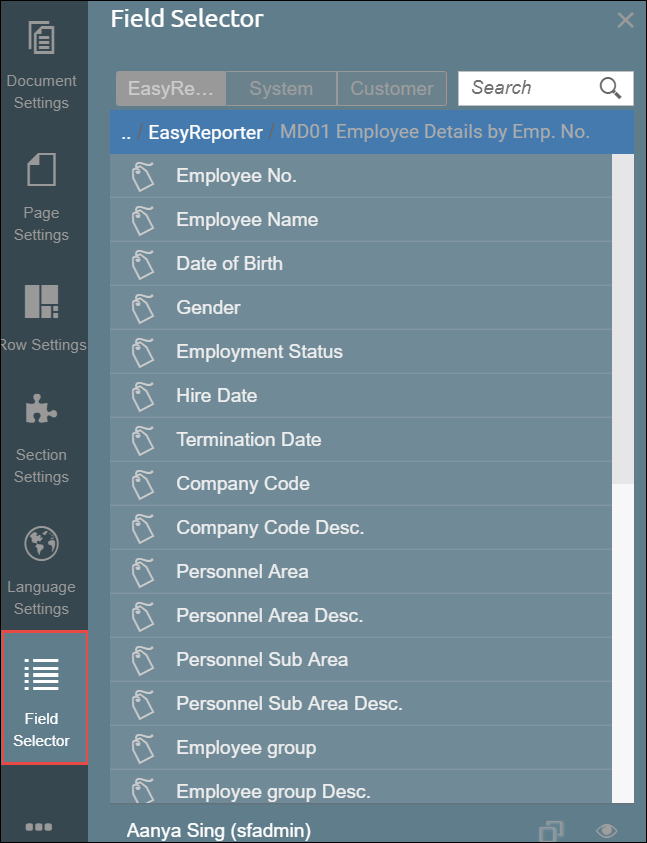
Task: Click the search magnifier icon
Action: tap(610, 88)
